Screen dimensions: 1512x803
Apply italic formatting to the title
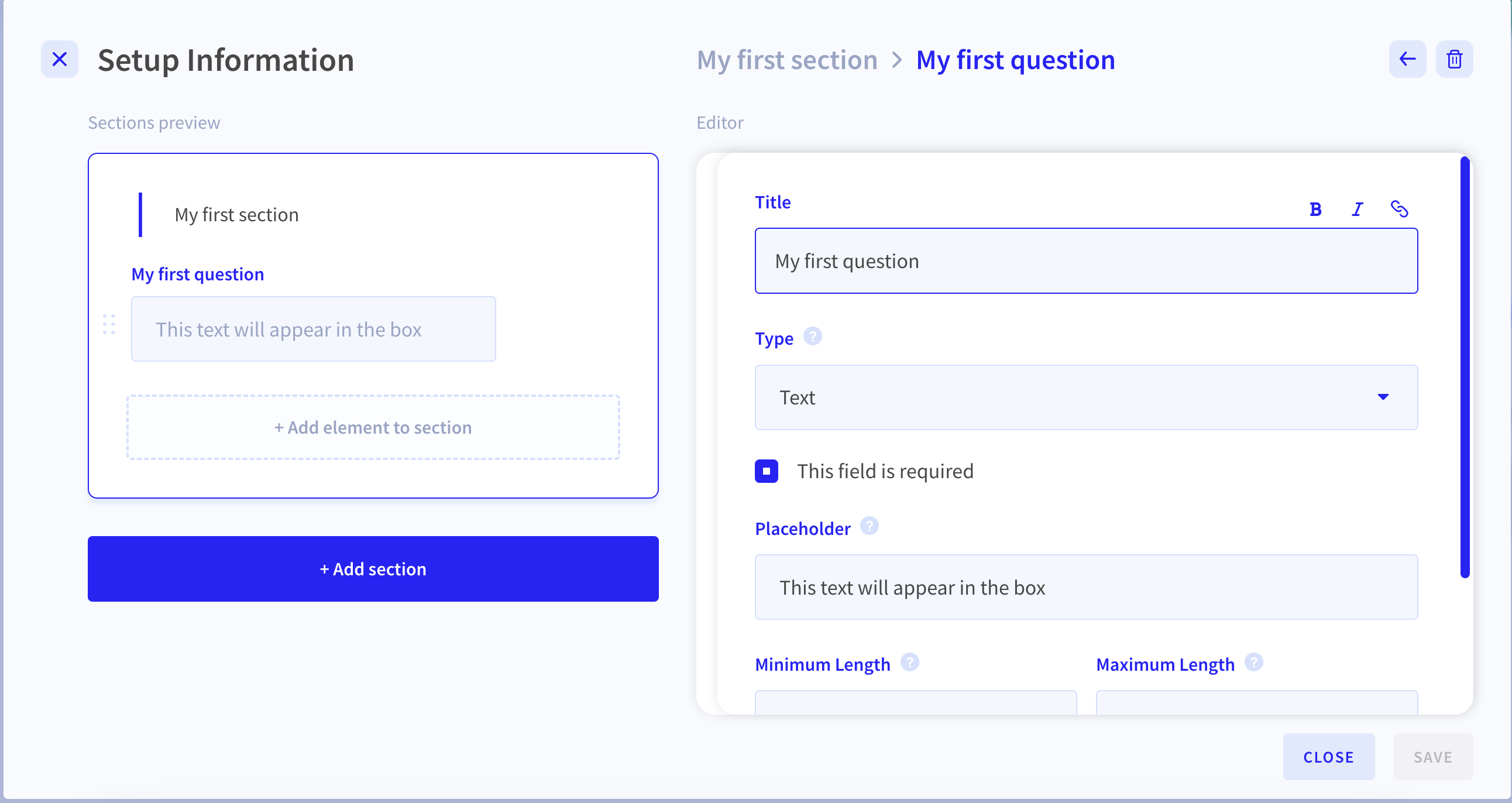(1357, 209)
